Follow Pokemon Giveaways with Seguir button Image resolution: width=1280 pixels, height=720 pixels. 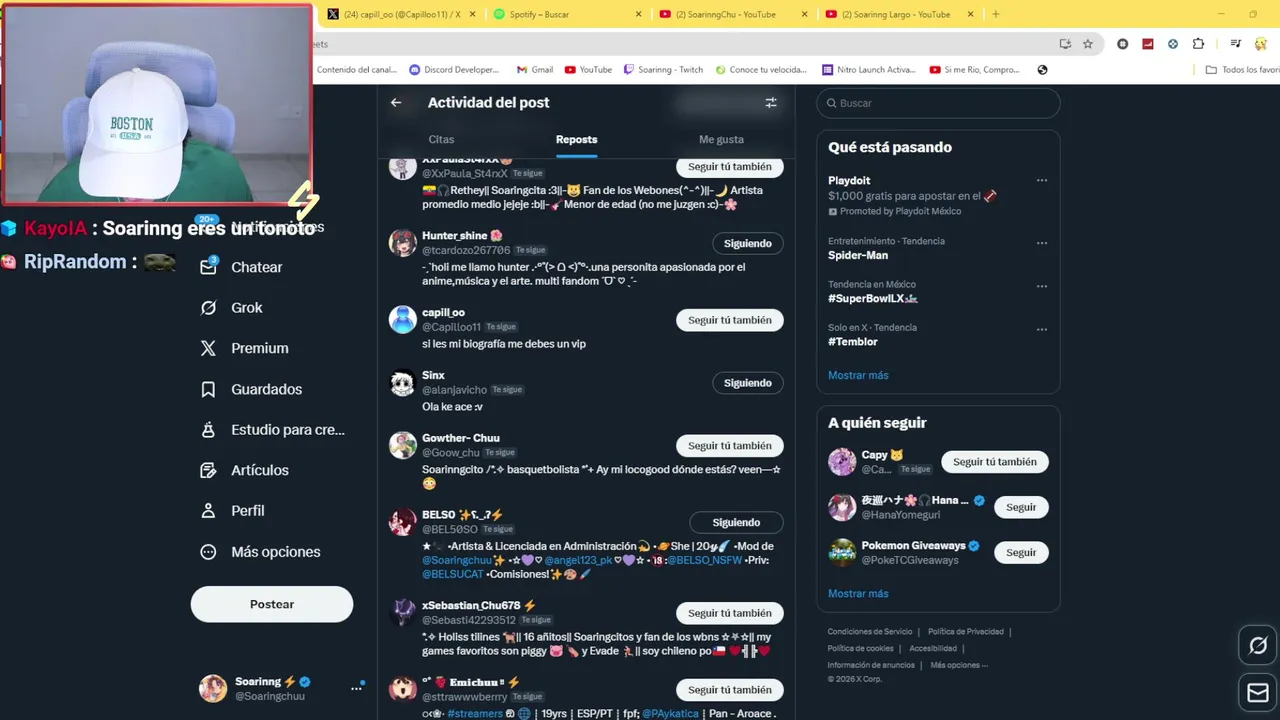(1021, 552)
